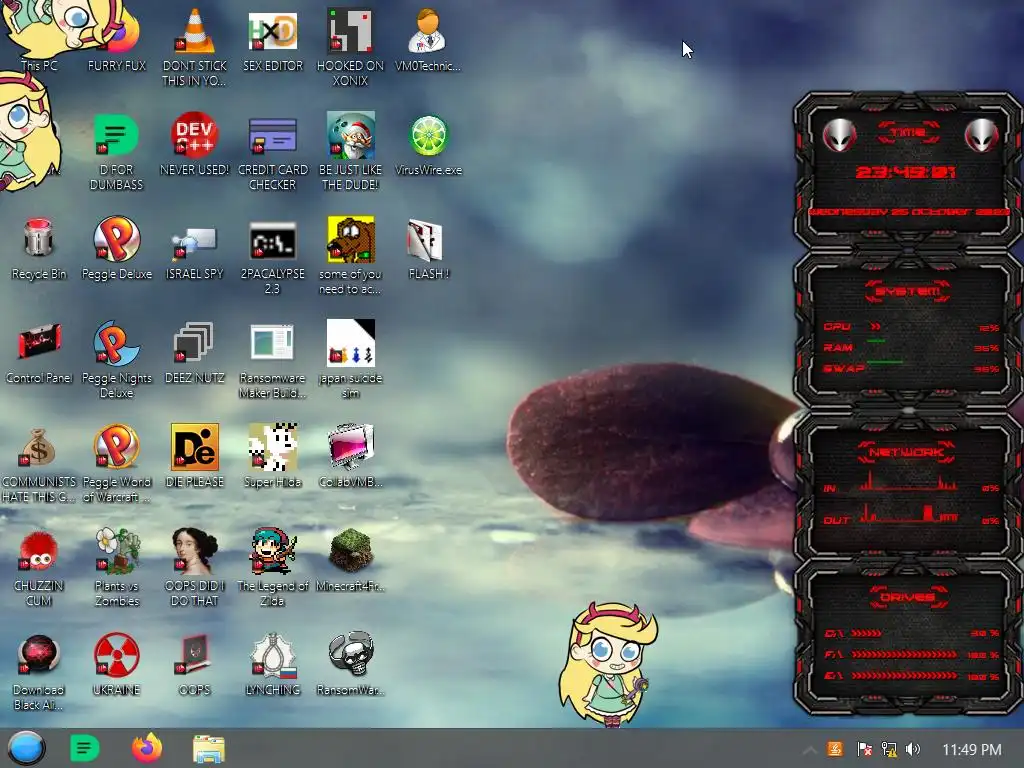Open the ISRAEL SPY shortcut
The height and width of the screenshot is (768, 1024).
point(195,242)
